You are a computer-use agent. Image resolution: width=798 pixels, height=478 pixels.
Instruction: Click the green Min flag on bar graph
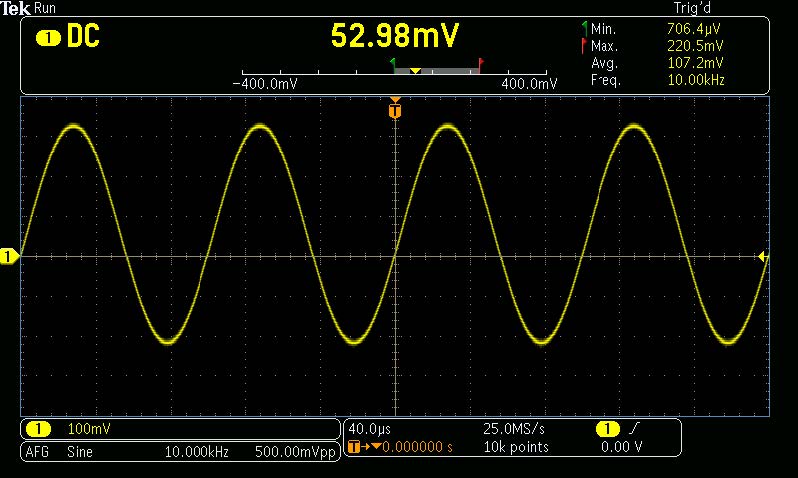click(x=393, y=63)
